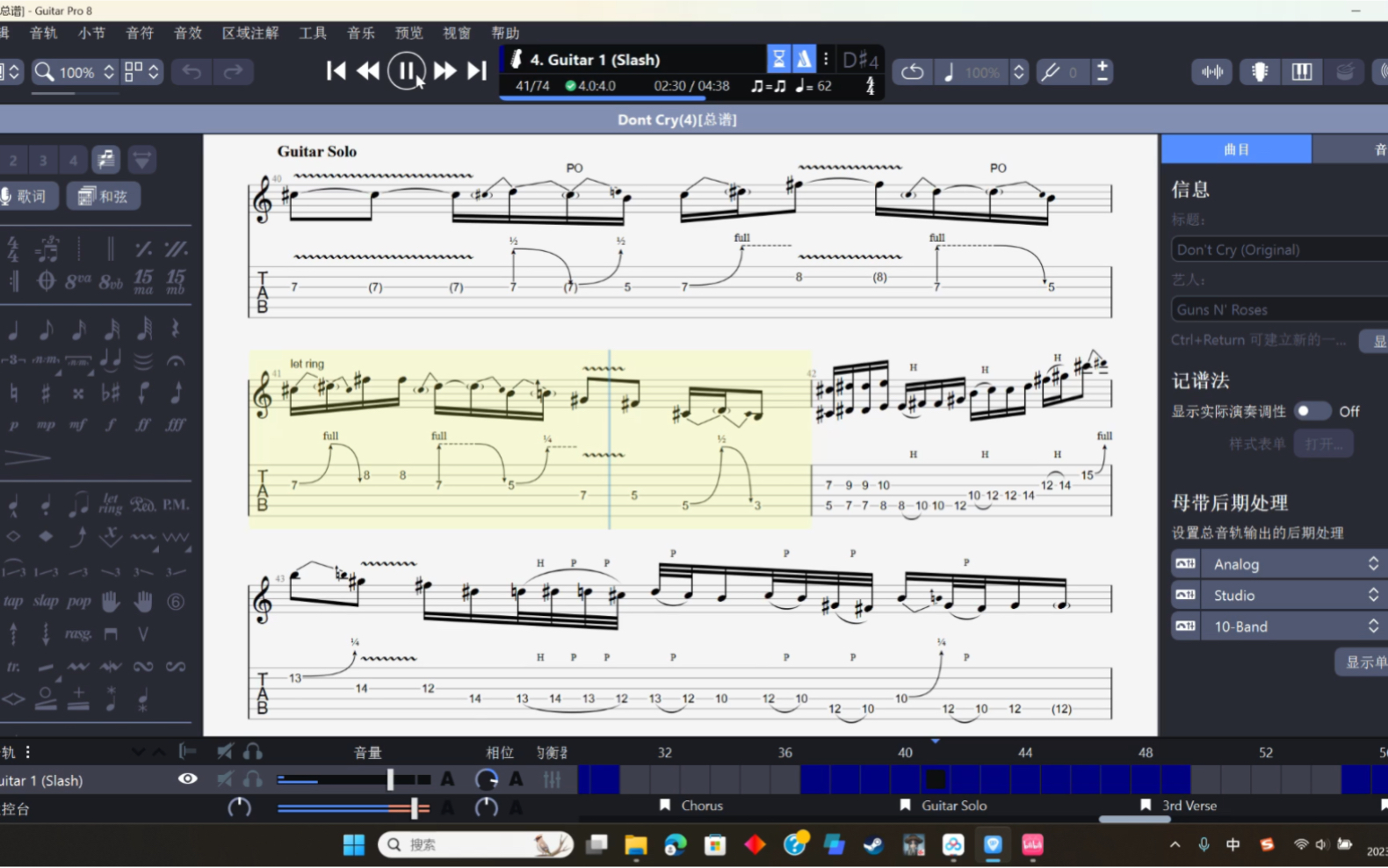Open the Guitar 1 (Slash) equalizer icon
The image size is (1388, 868).
click(553, 779)
